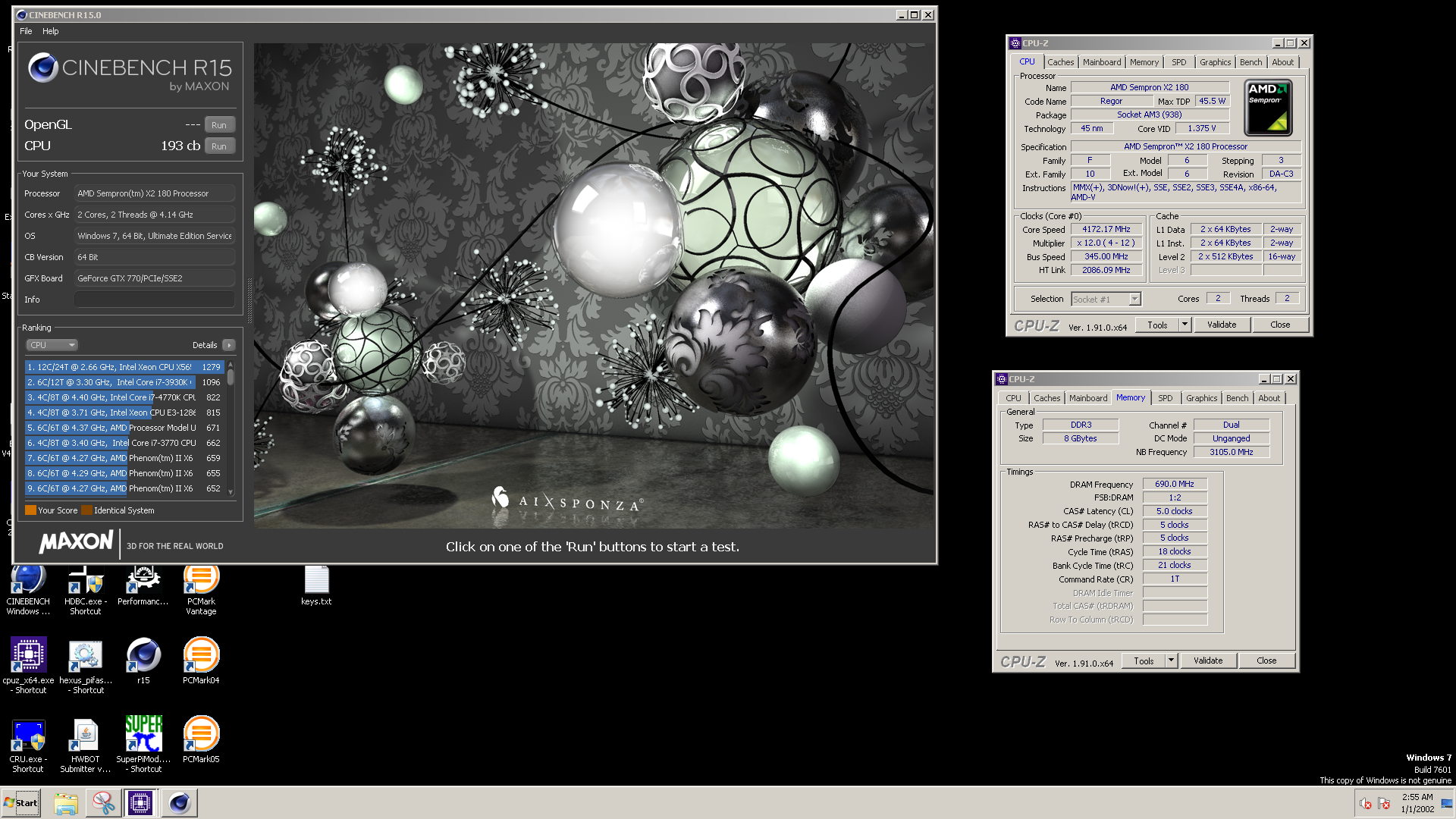Switch to SPD tab in upper CPU-Z
Image resolution: width=1456 pixels, height=819 pixels.
click(1178, 62)
